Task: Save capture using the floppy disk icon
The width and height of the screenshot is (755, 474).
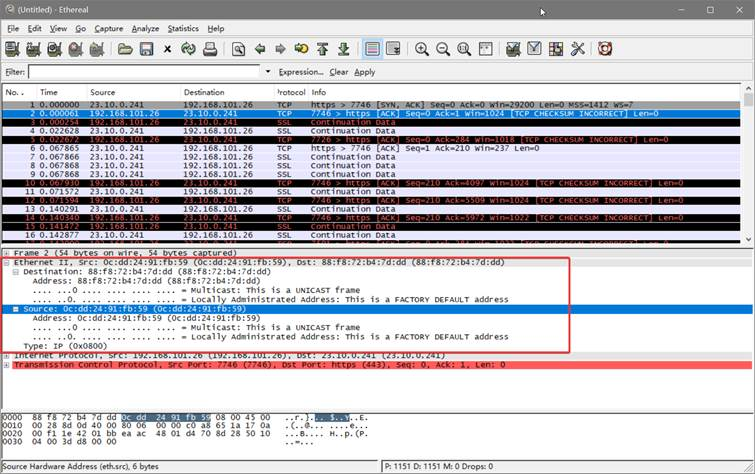Action: coord(146,49)
